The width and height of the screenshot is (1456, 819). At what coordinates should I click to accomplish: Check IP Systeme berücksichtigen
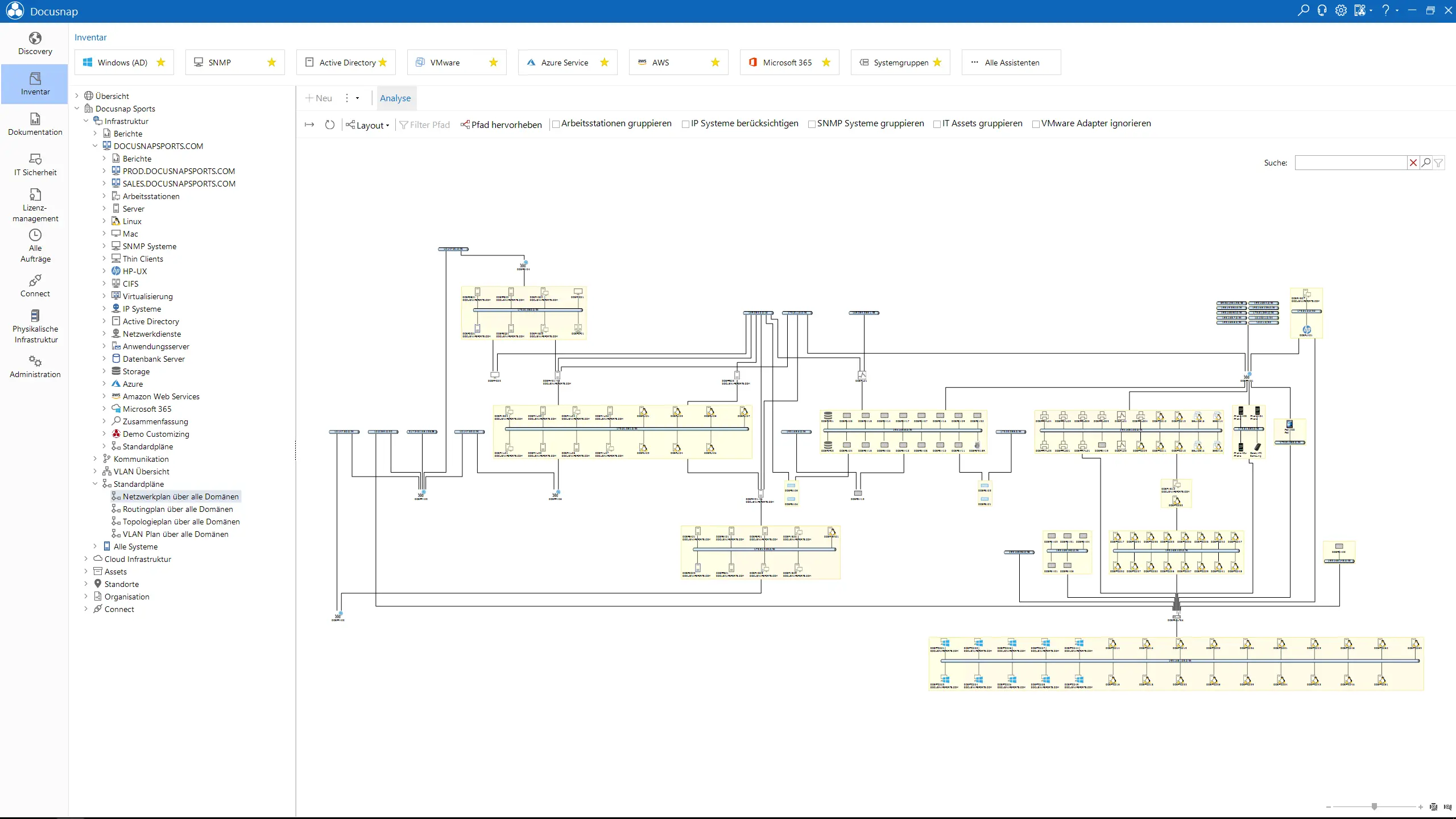click(686, 124)
